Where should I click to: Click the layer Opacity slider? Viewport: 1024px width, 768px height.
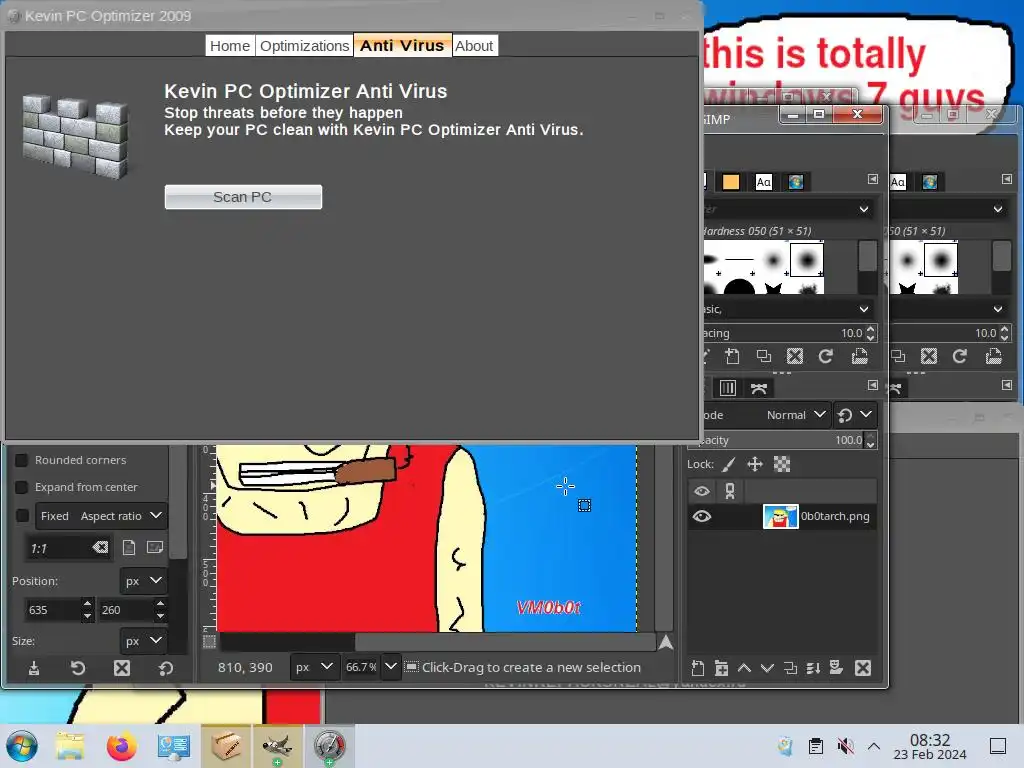coord(784,440)
